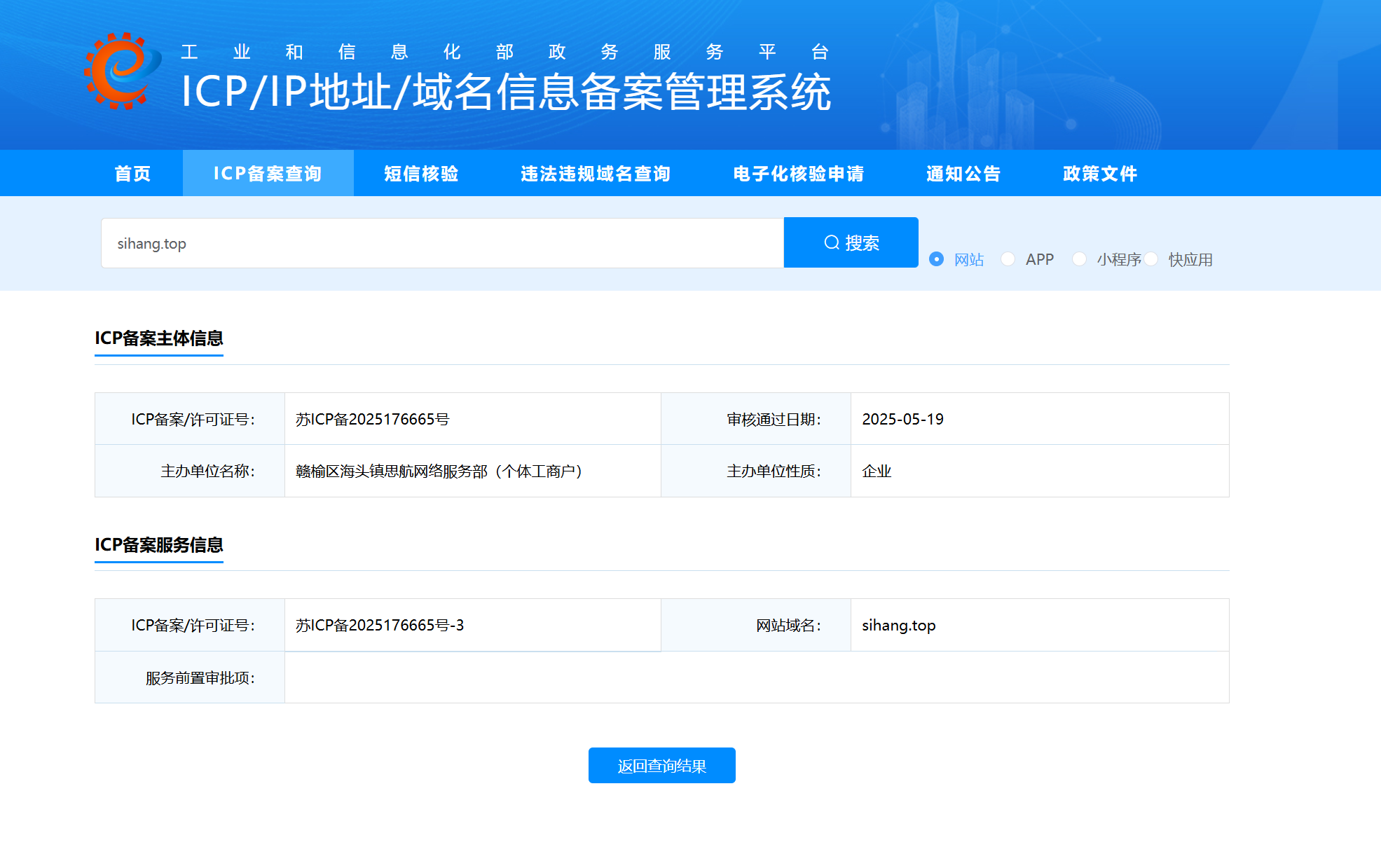
Task: Open the 首页 navigation tab
Action: point(132,173)
